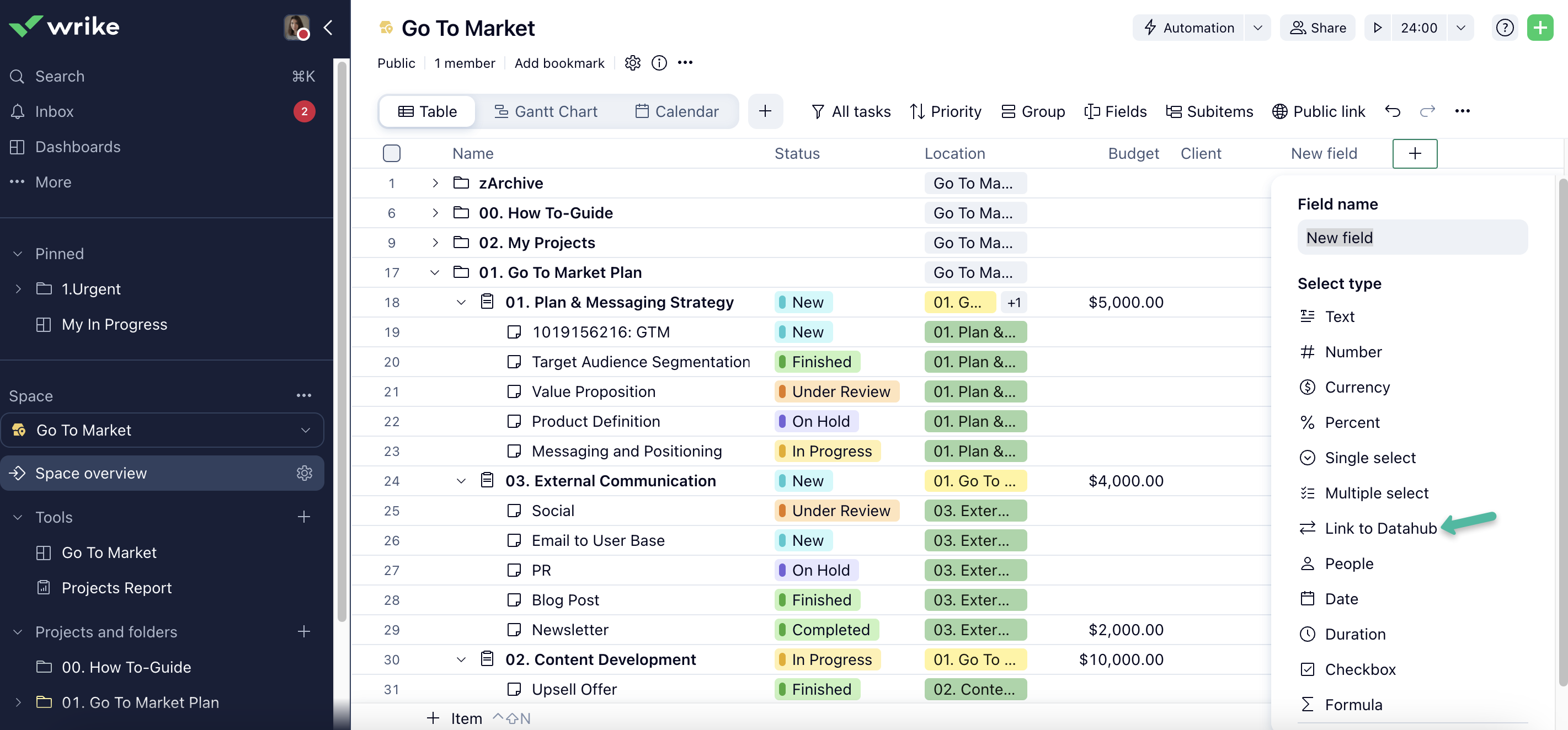Open the Go To Market space dropdown
This screenshot has width=1568, height=730.
[x=306, y=430]
